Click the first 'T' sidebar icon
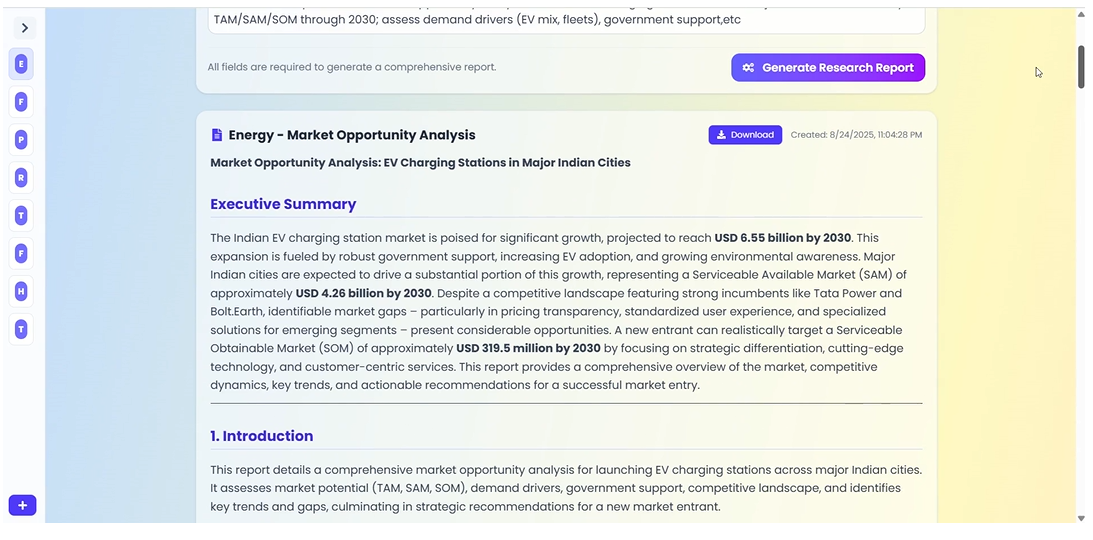Image resolution: width=1093 pixels, height=540 pixels. pos(21,216)
